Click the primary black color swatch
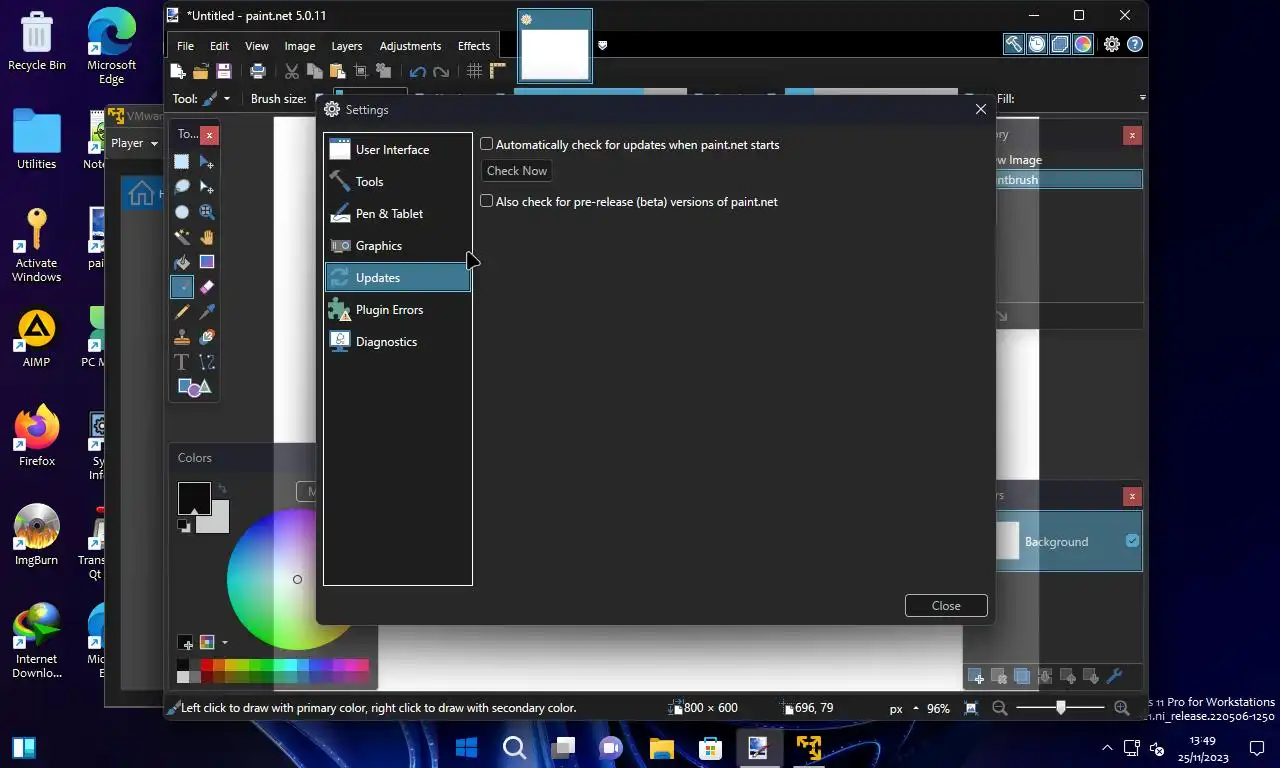This screenshot has height=768, width=1280. 194,498
